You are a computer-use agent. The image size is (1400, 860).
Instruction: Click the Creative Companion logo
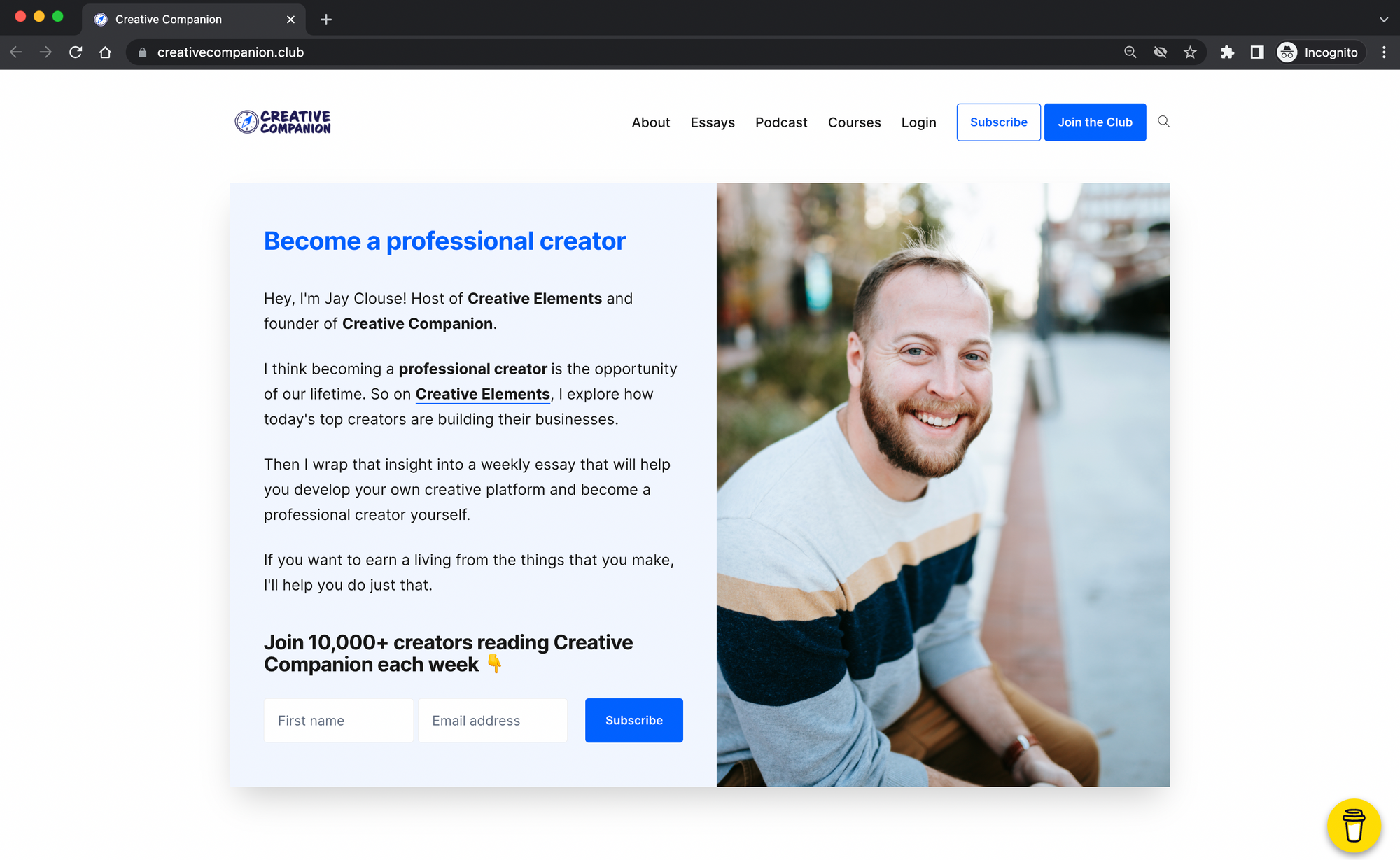point(283,122)
